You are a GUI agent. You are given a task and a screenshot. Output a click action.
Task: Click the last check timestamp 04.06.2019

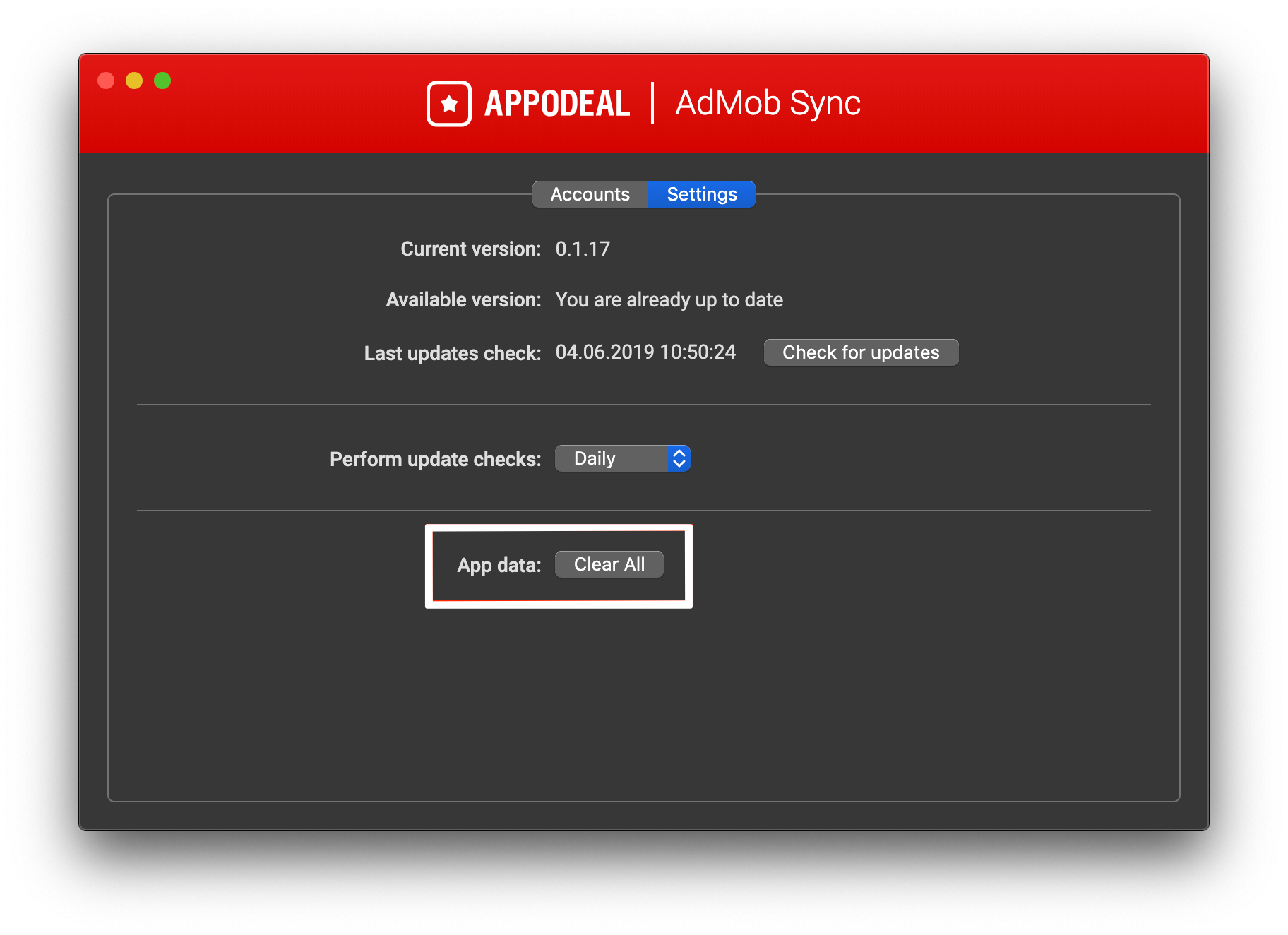pos(645,352)
